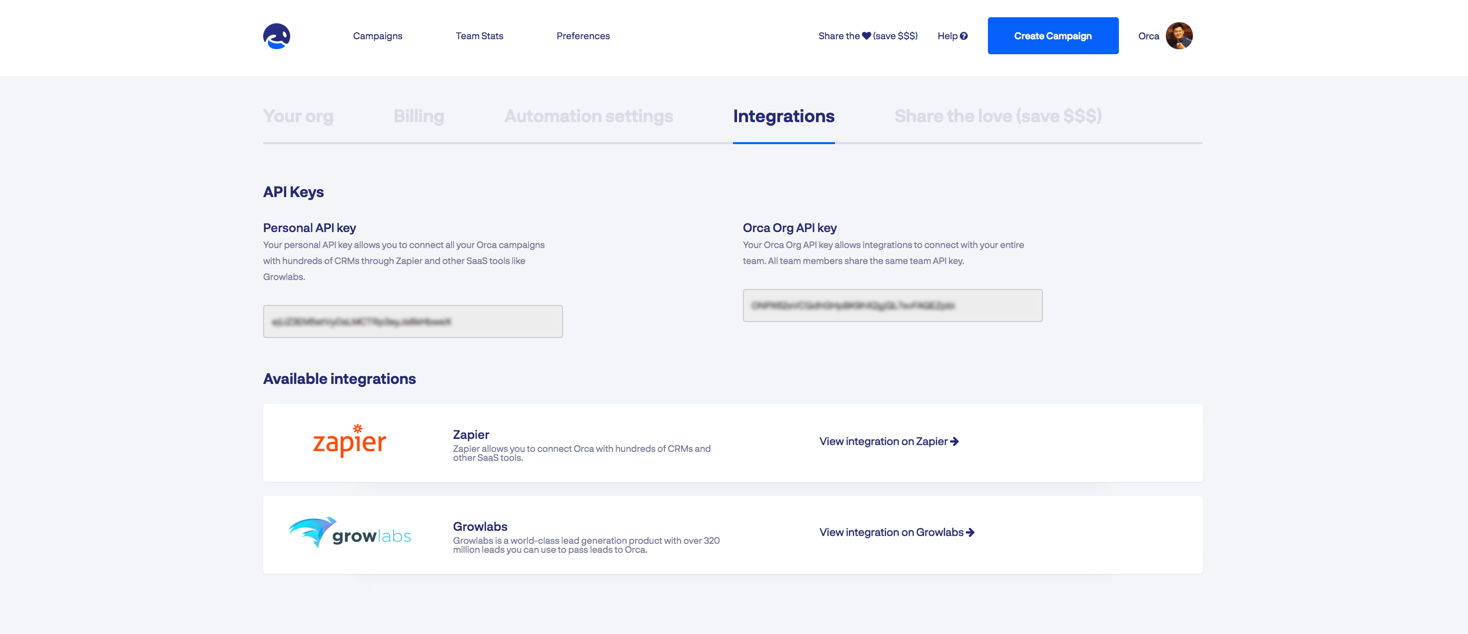Viewport: 1468px width, 634px height.
Task: Click the Personal API key heading
Action: [x=309, y=228]
